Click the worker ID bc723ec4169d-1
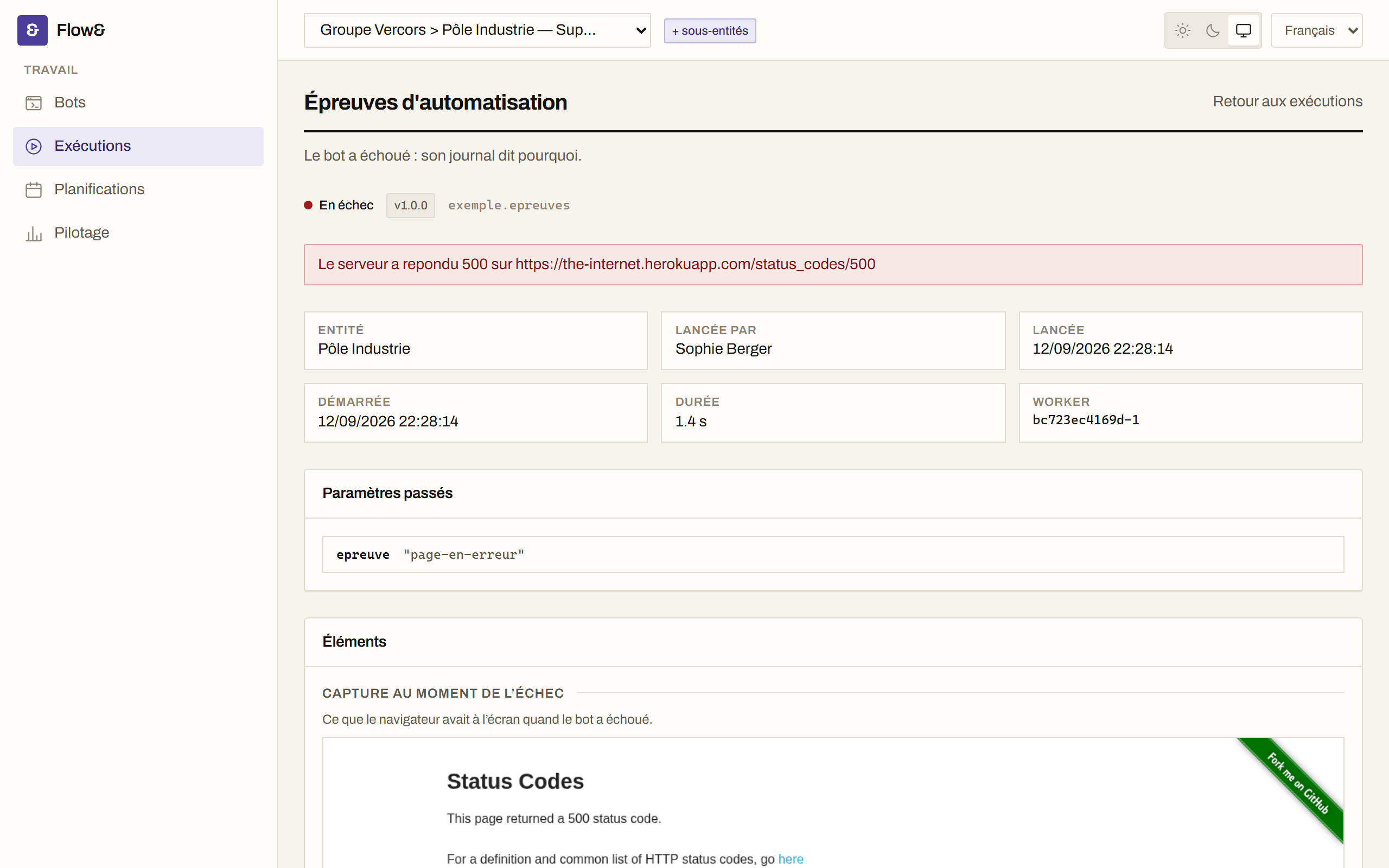 point(1085,420)
